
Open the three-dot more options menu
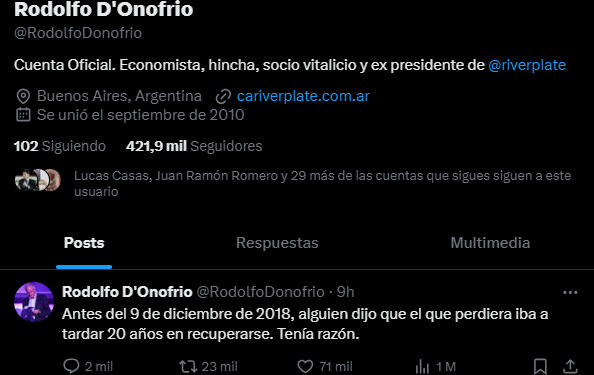(570, 292)
